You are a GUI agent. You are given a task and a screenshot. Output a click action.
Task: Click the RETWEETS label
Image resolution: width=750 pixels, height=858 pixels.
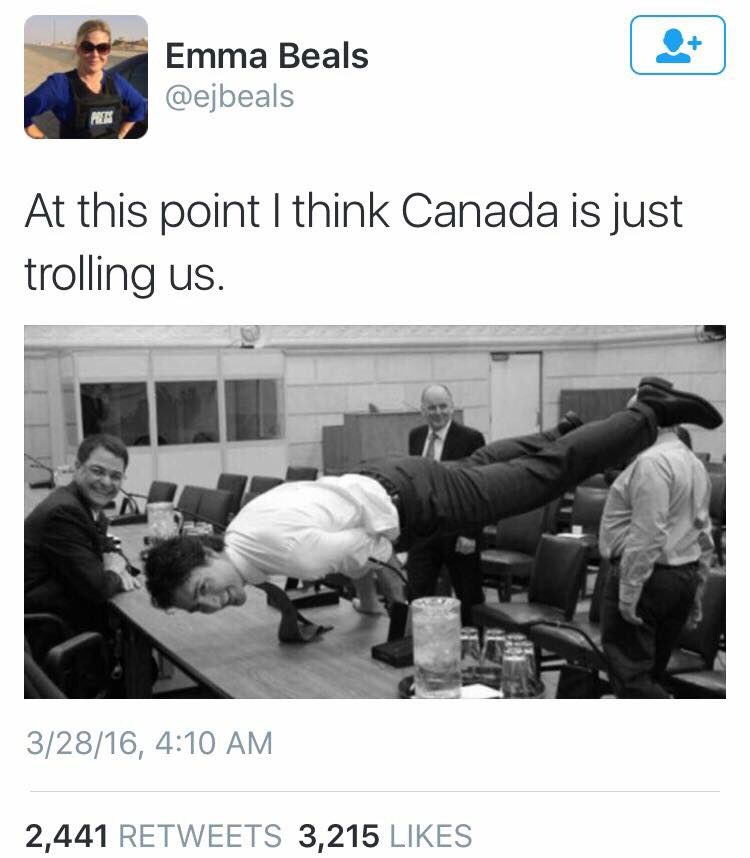(200, 836)
